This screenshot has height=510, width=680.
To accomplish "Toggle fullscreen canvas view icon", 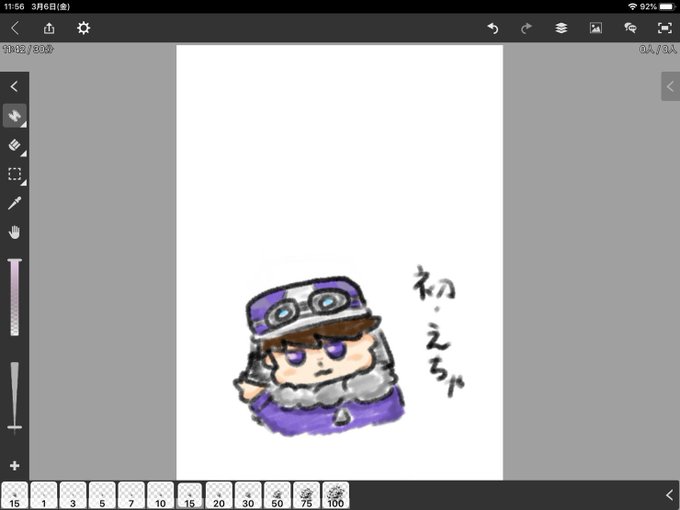I will [665, 28].
